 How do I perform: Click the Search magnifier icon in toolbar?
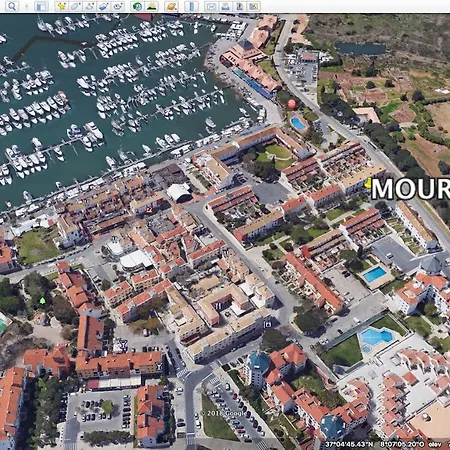12,6
